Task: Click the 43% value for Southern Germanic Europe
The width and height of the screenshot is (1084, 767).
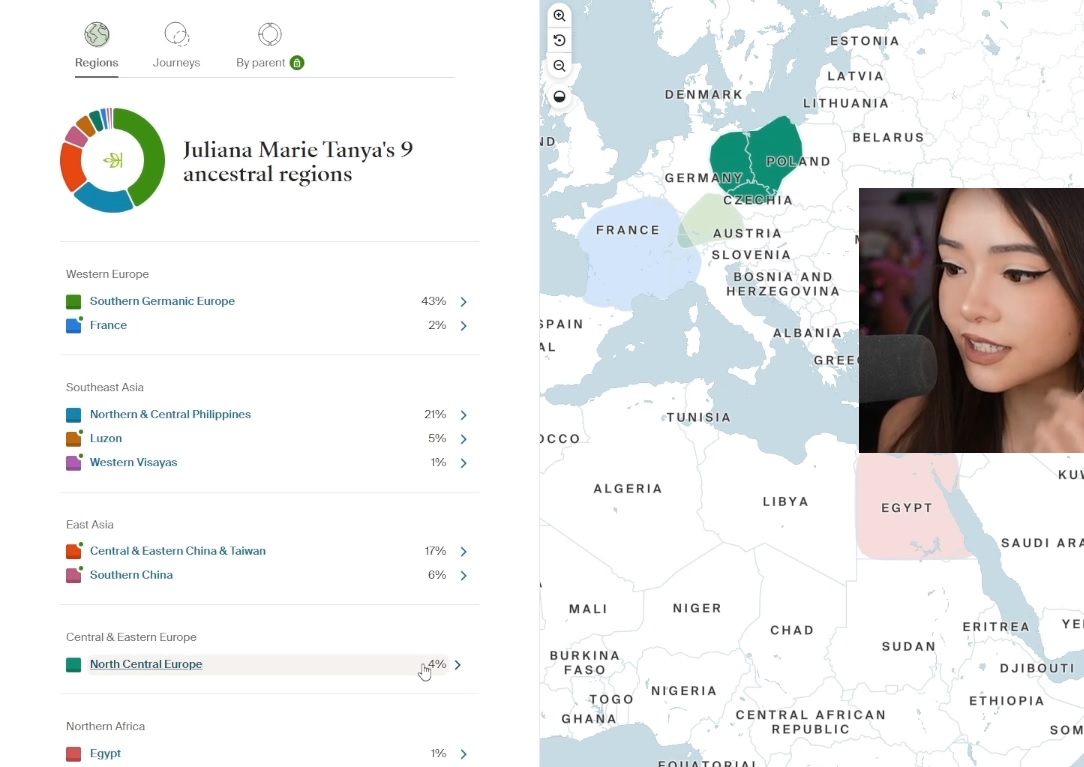Action: [433, 301]
